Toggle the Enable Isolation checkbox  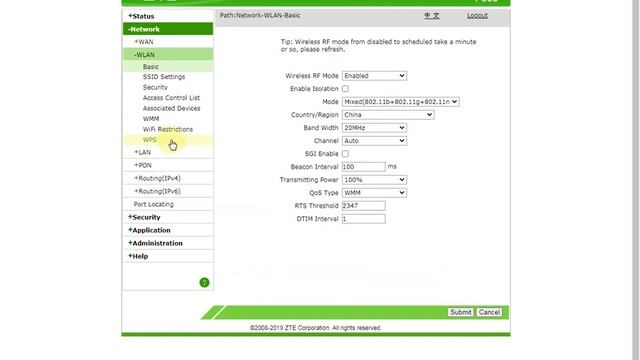(345, 89)
